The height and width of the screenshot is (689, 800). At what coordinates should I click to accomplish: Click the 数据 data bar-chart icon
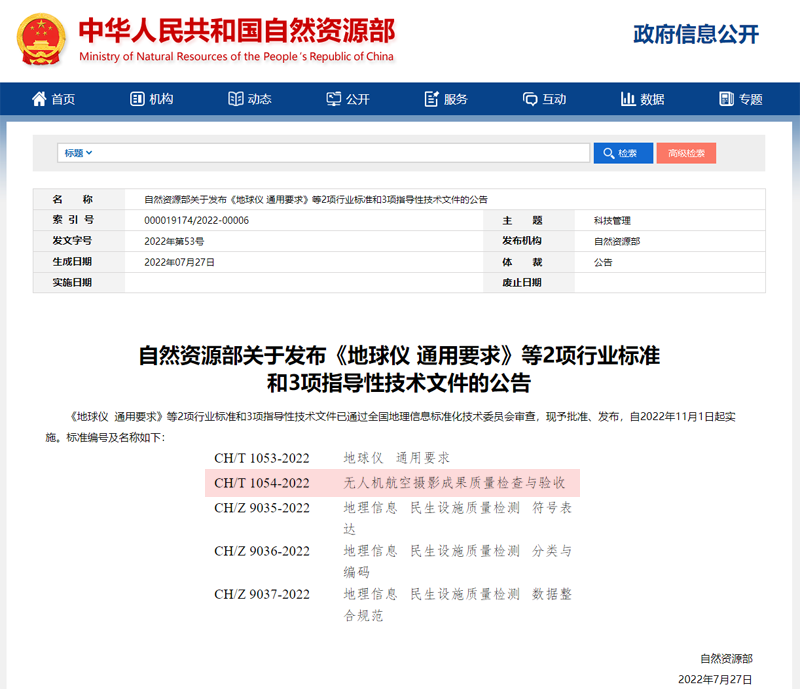626,99
